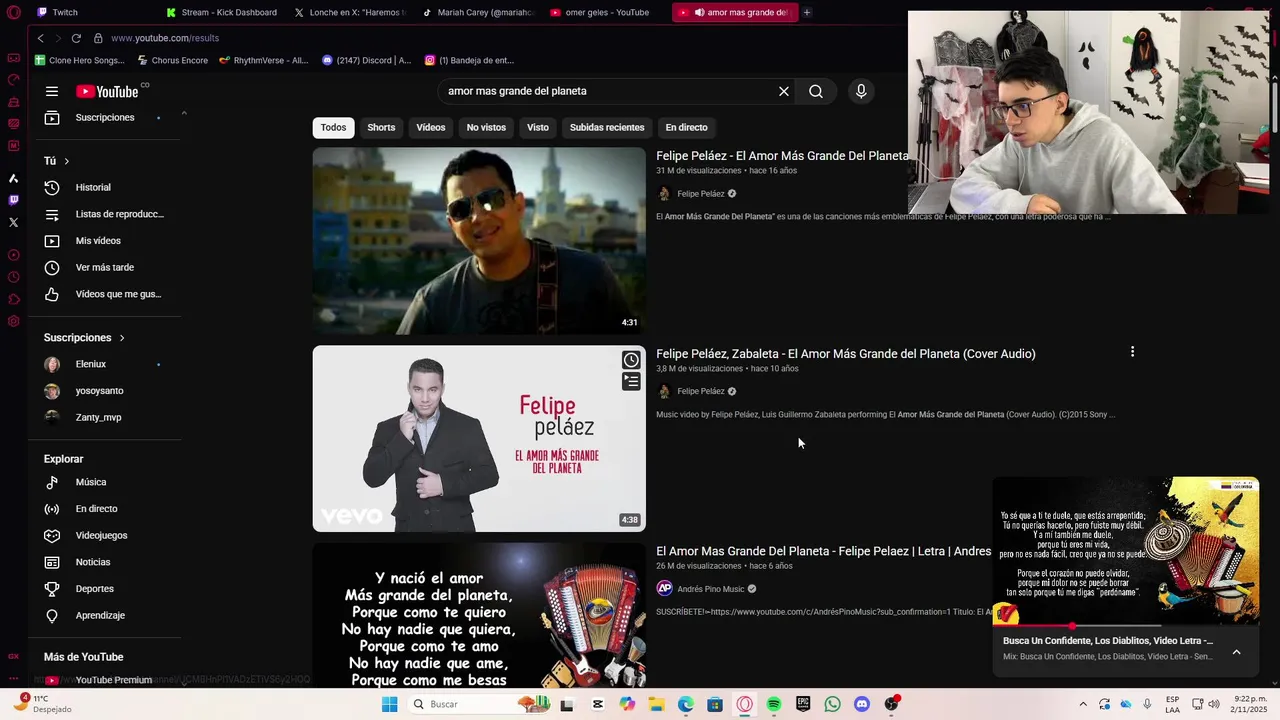The width and height of the screenshot is (1280, 720).
Task: Open RhythmVerse bookmark
Action: (263, 60)
